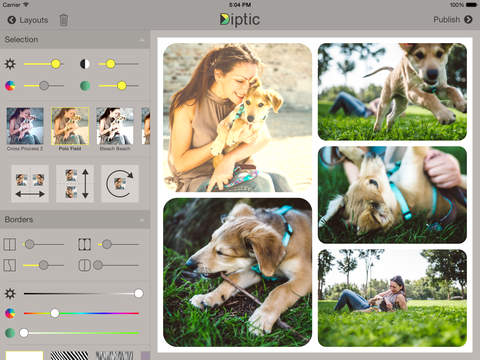Collapse the Borders section
The image size is (480, 360).
coord(142,220)
